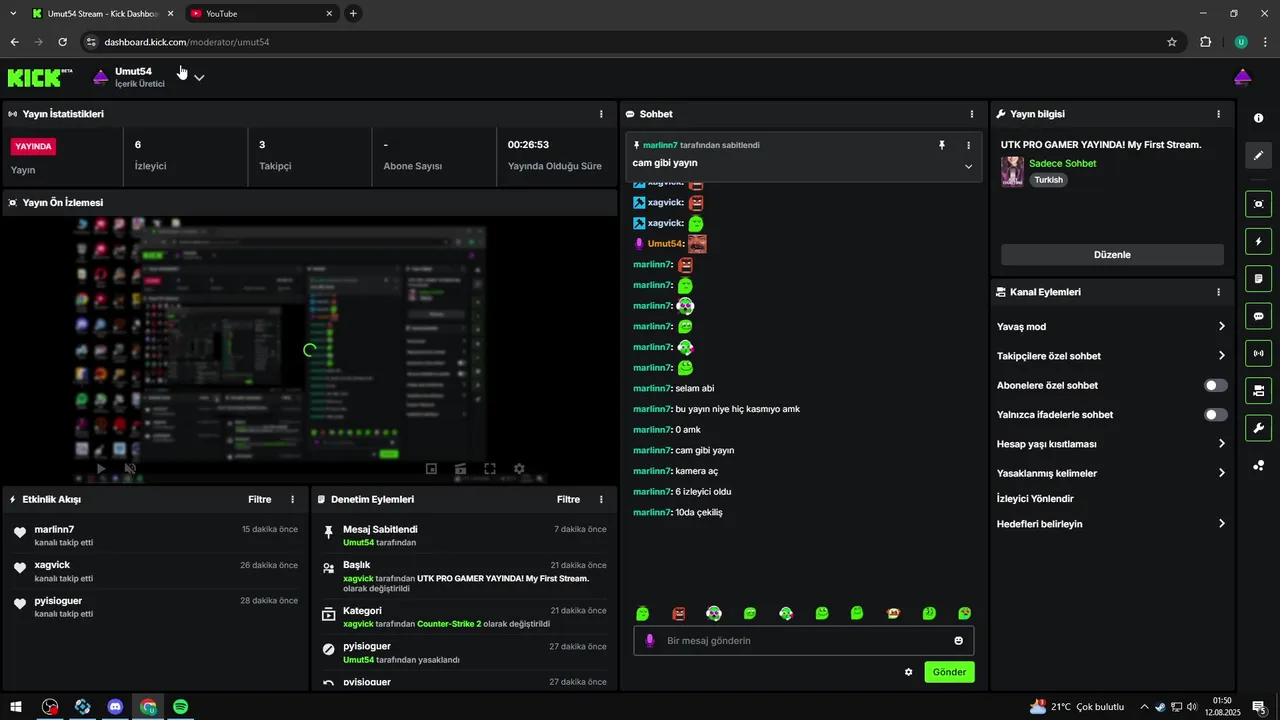Toggle the wrench stream info icon in sidebar
The height and width of the screenshot is (720, 1280).
tap(1258, 428)
